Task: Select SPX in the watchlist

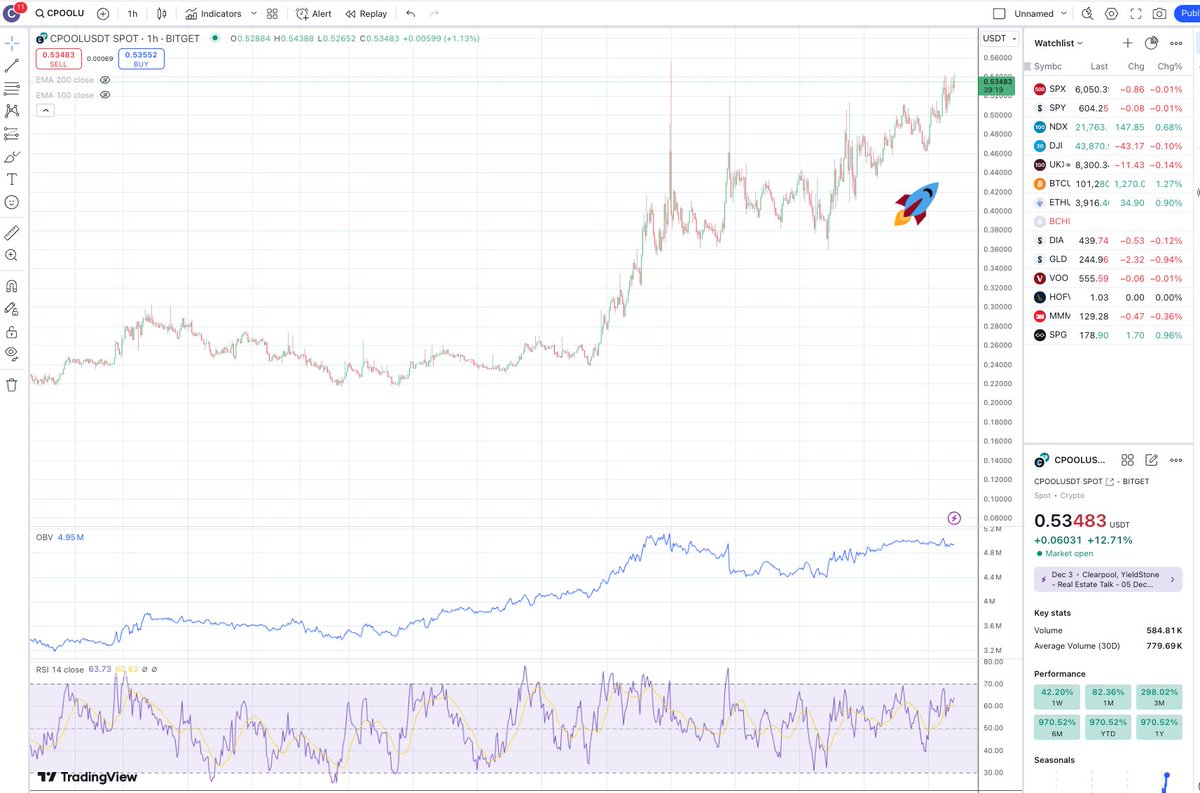Action: 1109,89
